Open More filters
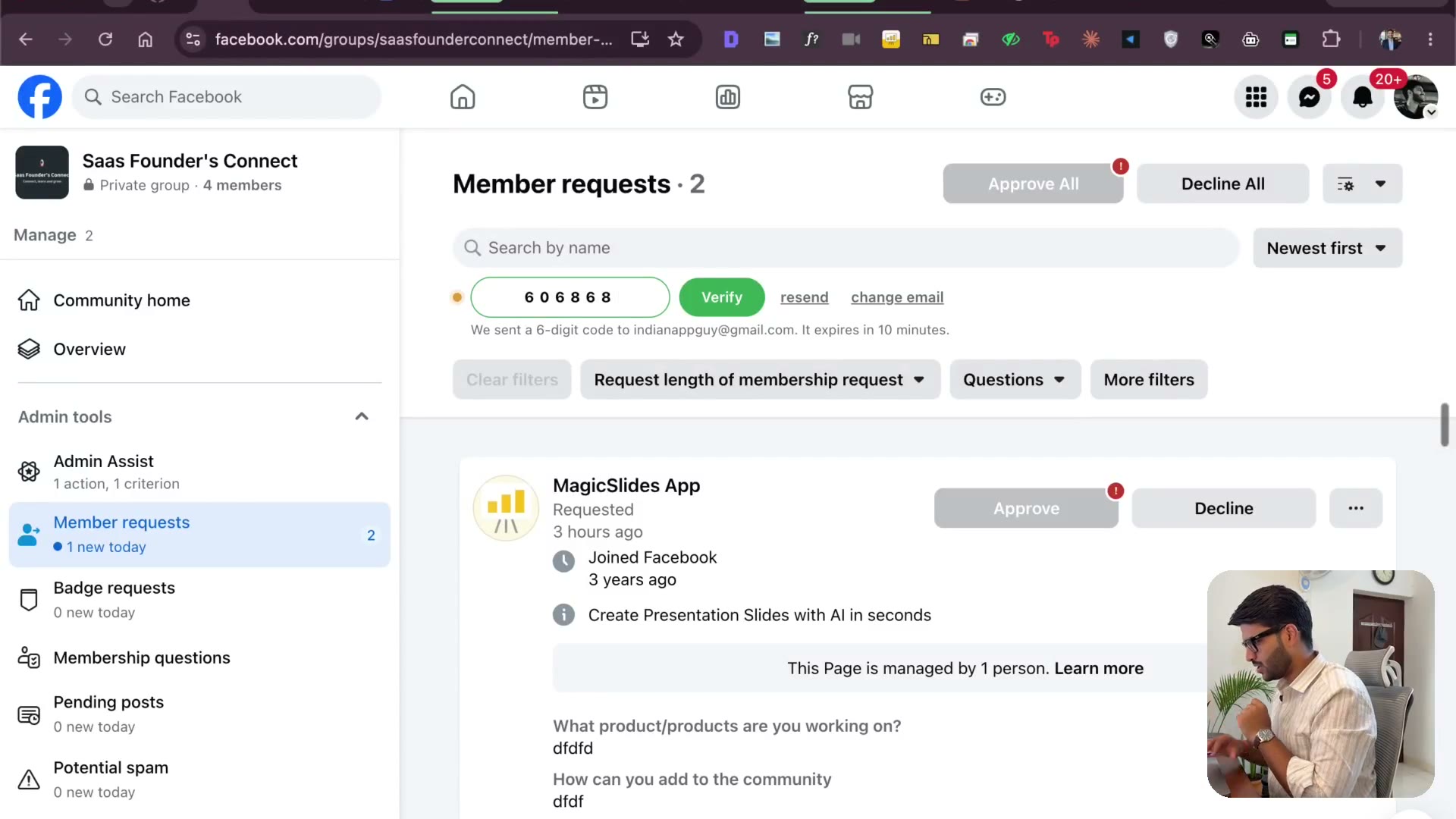 coord(1149,379)
